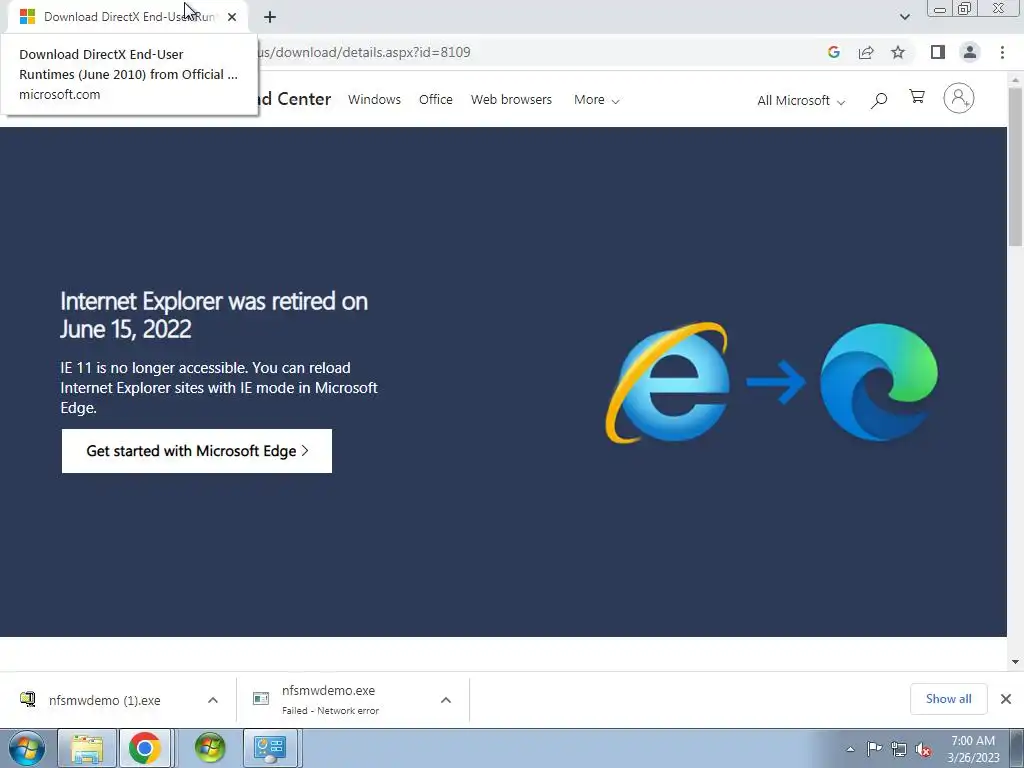Viewport: 1024px width, 768px height.
Task: Click the Internet Explorer was retired heading
Action: pos(214,315)
